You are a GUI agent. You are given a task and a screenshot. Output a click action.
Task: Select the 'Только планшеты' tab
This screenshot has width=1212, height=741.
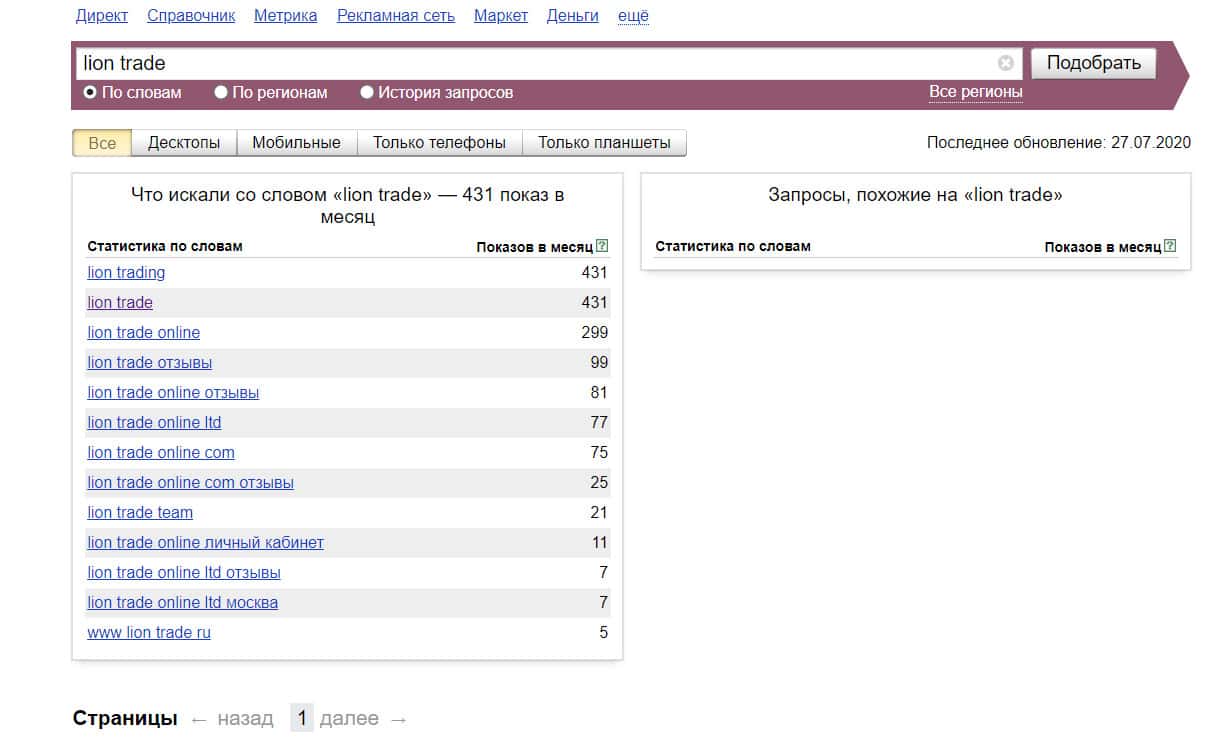[x=604, y=143]
